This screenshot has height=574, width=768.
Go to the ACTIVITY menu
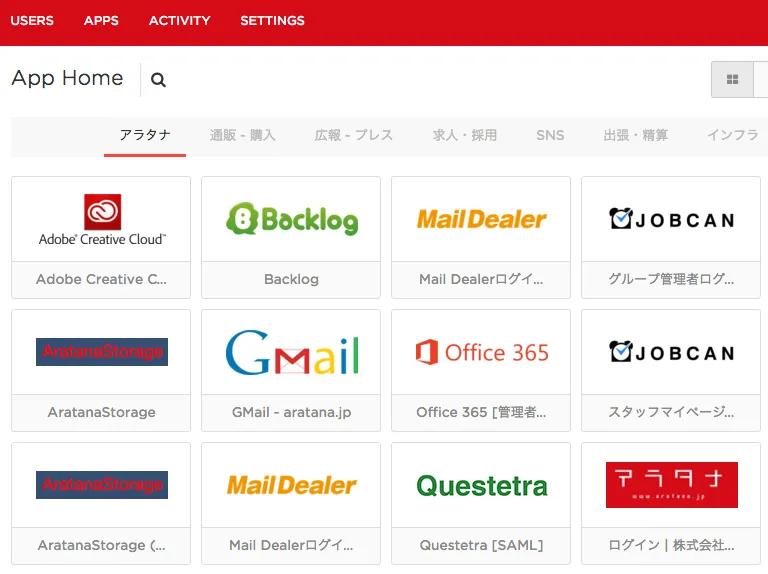[180, 21]
